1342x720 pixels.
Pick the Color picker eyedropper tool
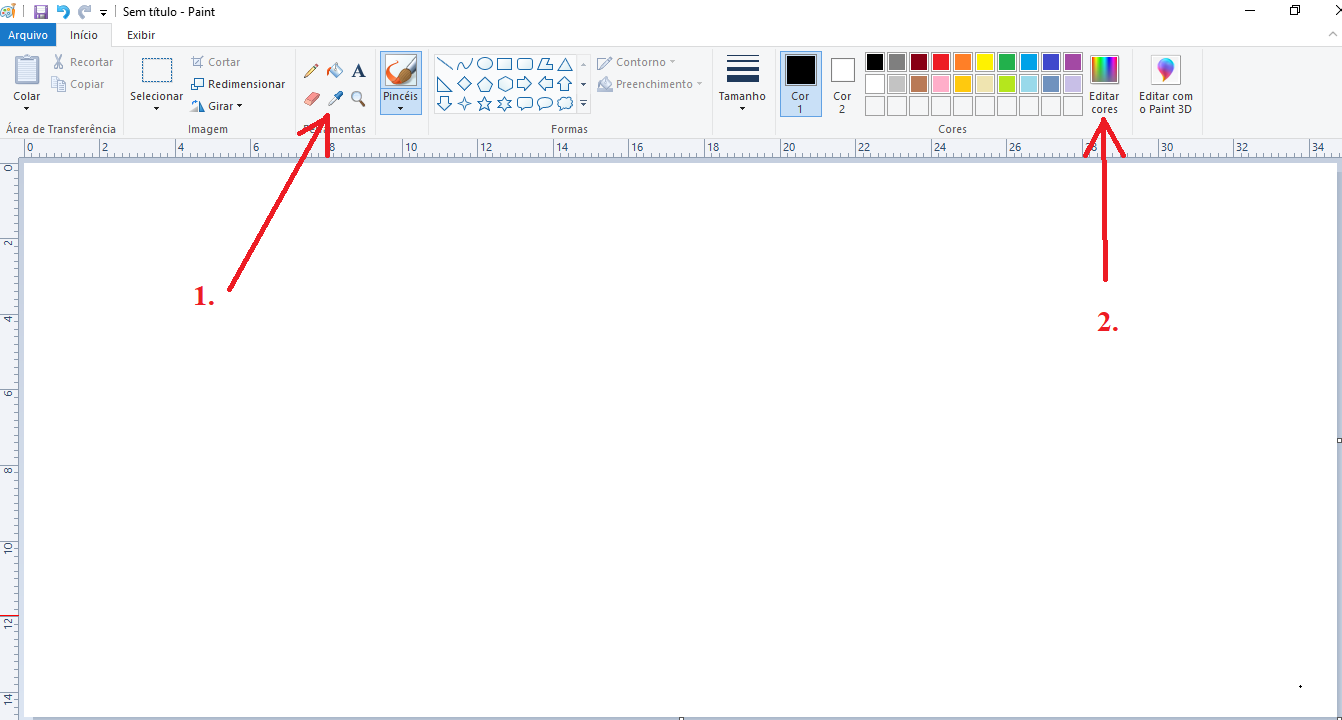335,99
